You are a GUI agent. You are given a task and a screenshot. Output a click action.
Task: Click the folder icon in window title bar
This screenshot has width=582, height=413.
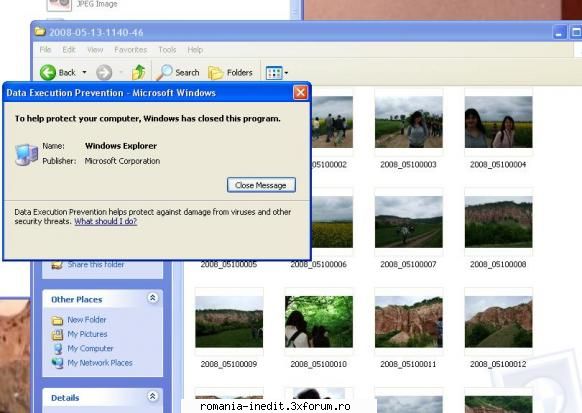coord(40,32)
